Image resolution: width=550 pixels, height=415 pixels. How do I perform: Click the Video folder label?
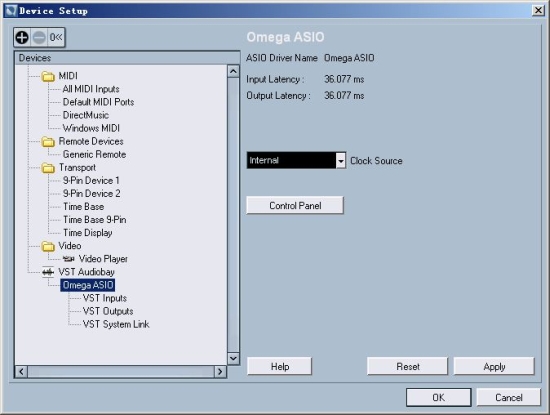[x=70, y=246]
